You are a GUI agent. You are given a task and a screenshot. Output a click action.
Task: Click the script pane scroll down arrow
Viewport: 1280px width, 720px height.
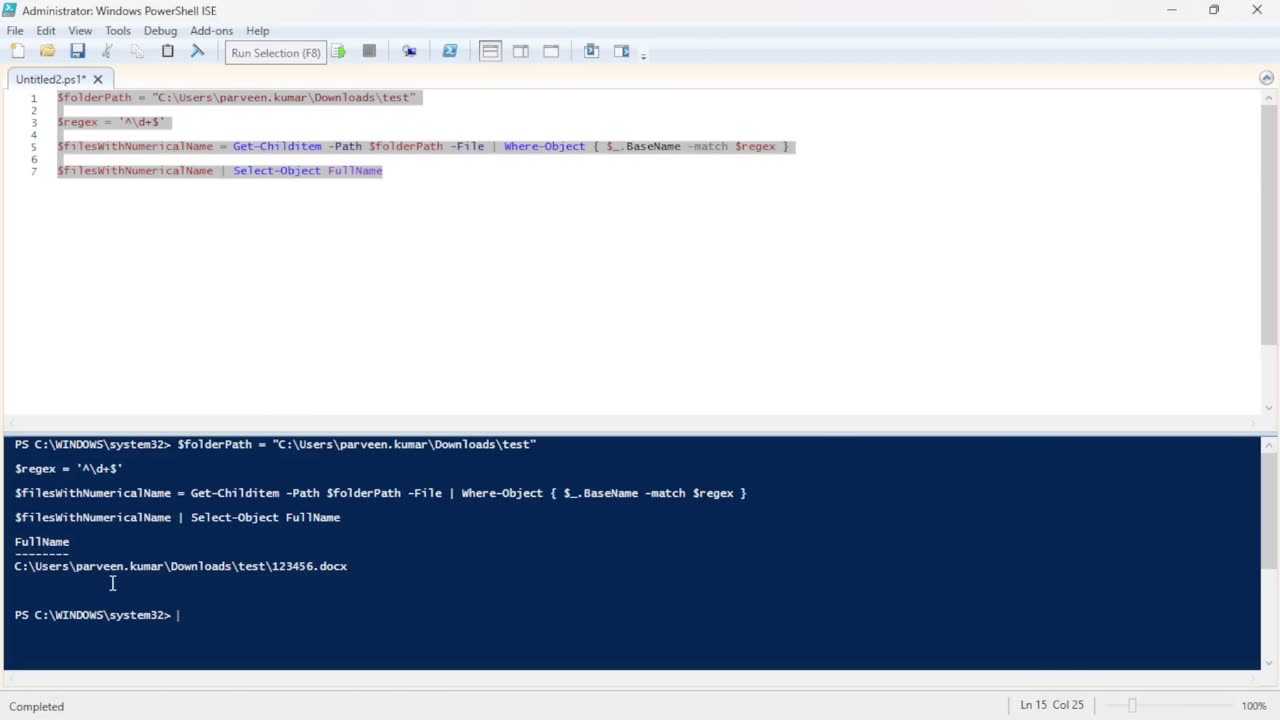click(1268, 407)
